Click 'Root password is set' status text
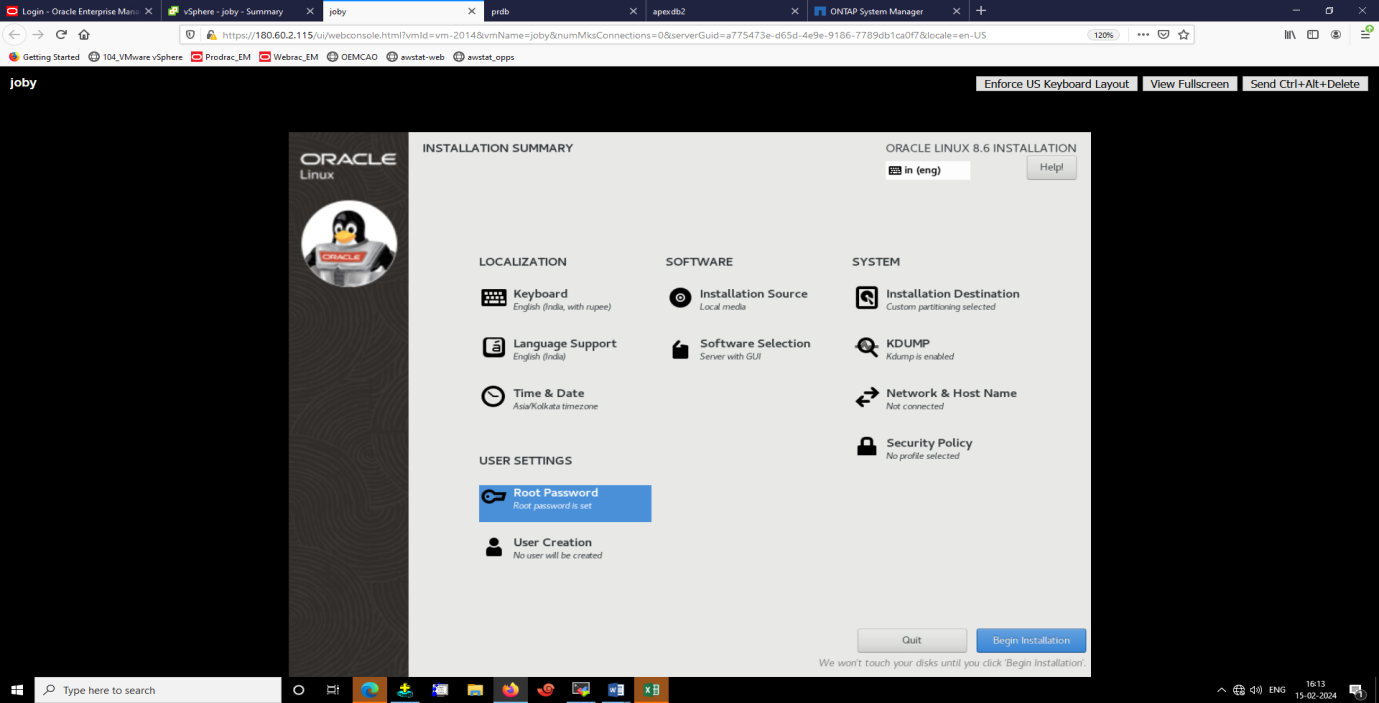 (552, 506)
